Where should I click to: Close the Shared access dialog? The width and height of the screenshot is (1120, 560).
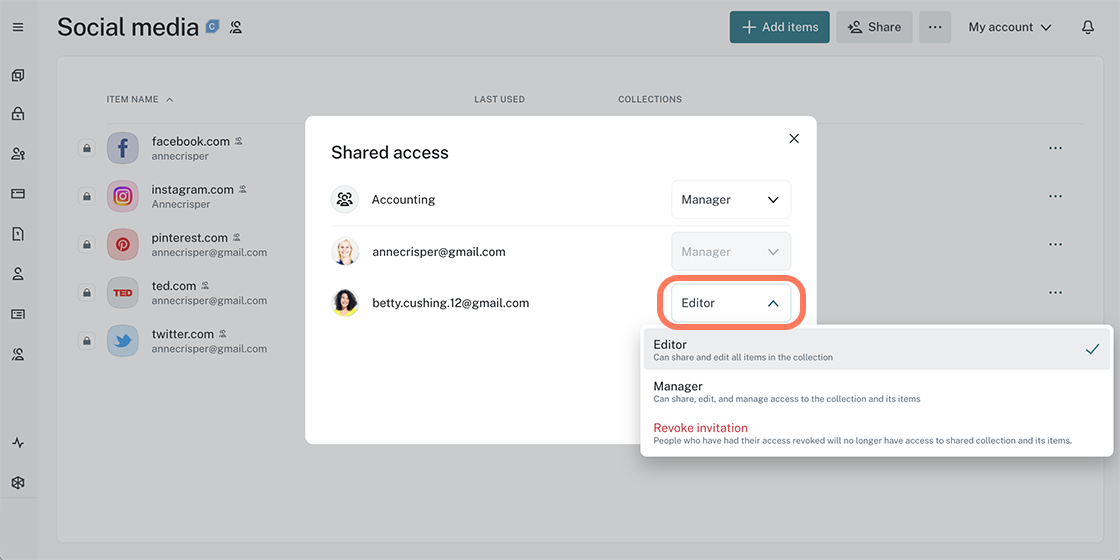(794, 139)
